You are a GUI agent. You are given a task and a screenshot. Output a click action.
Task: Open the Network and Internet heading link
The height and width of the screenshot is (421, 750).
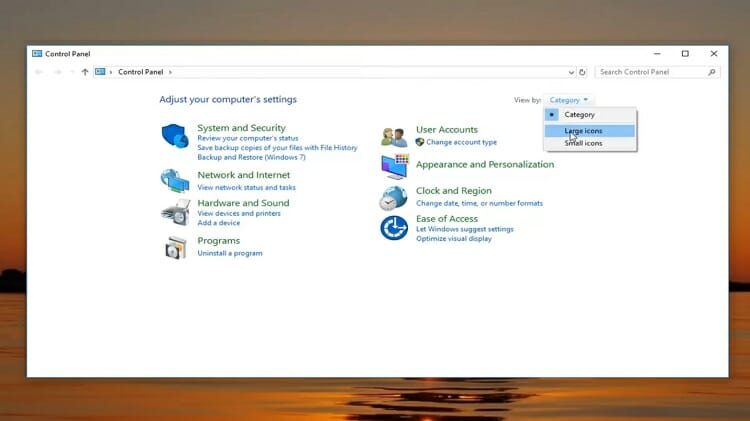243,175
